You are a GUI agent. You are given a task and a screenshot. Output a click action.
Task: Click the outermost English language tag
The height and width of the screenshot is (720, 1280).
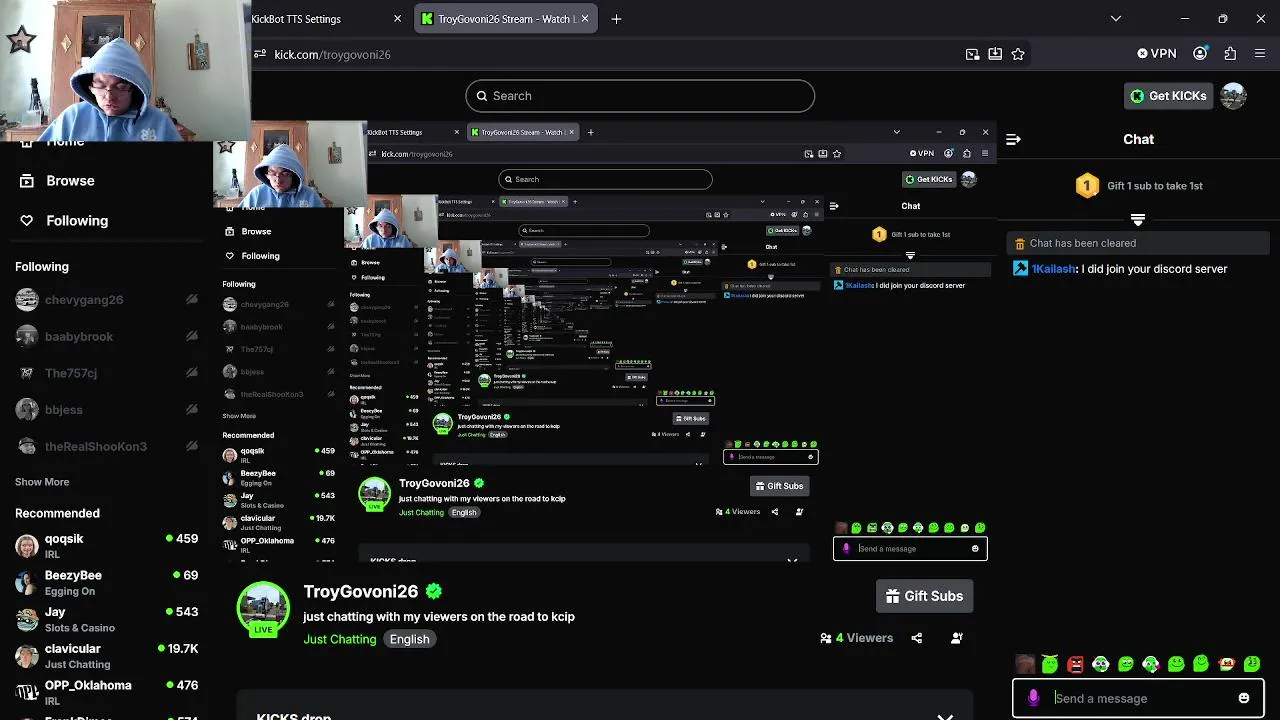tap(410, 639)
